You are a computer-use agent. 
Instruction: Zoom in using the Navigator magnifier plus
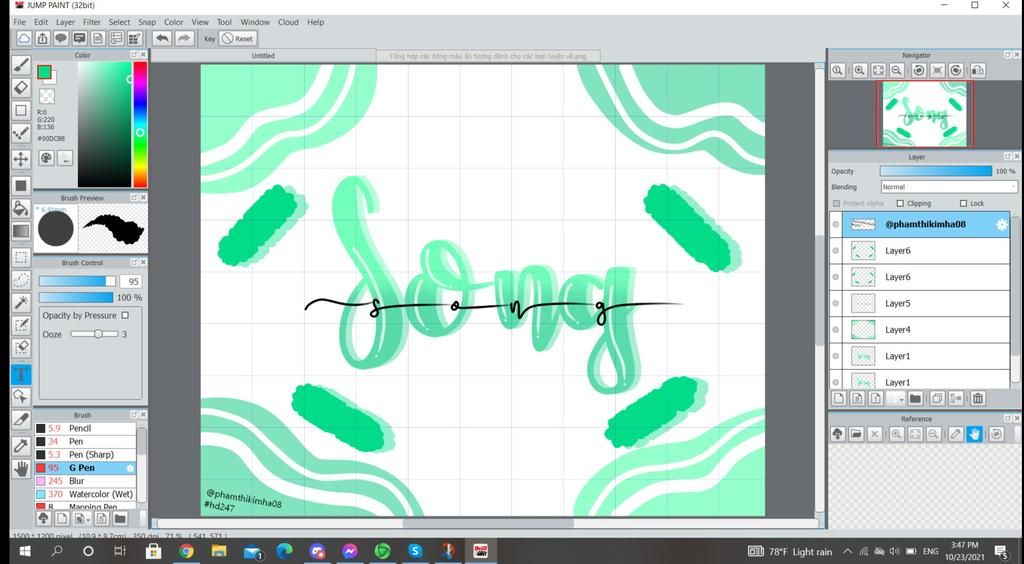[x=859, y=70]
